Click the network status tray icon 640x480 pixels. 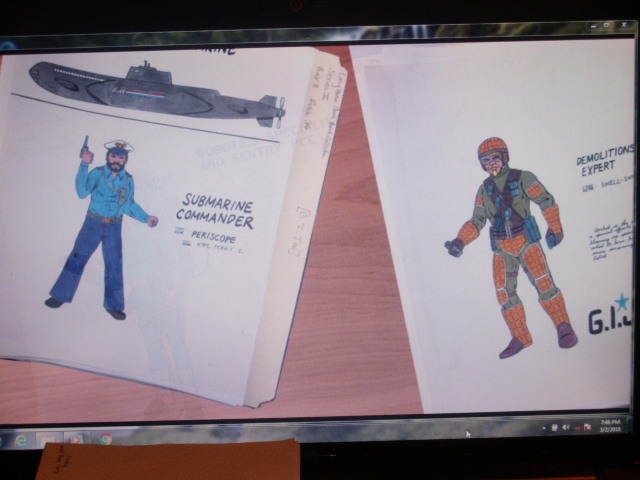(577, 428)
